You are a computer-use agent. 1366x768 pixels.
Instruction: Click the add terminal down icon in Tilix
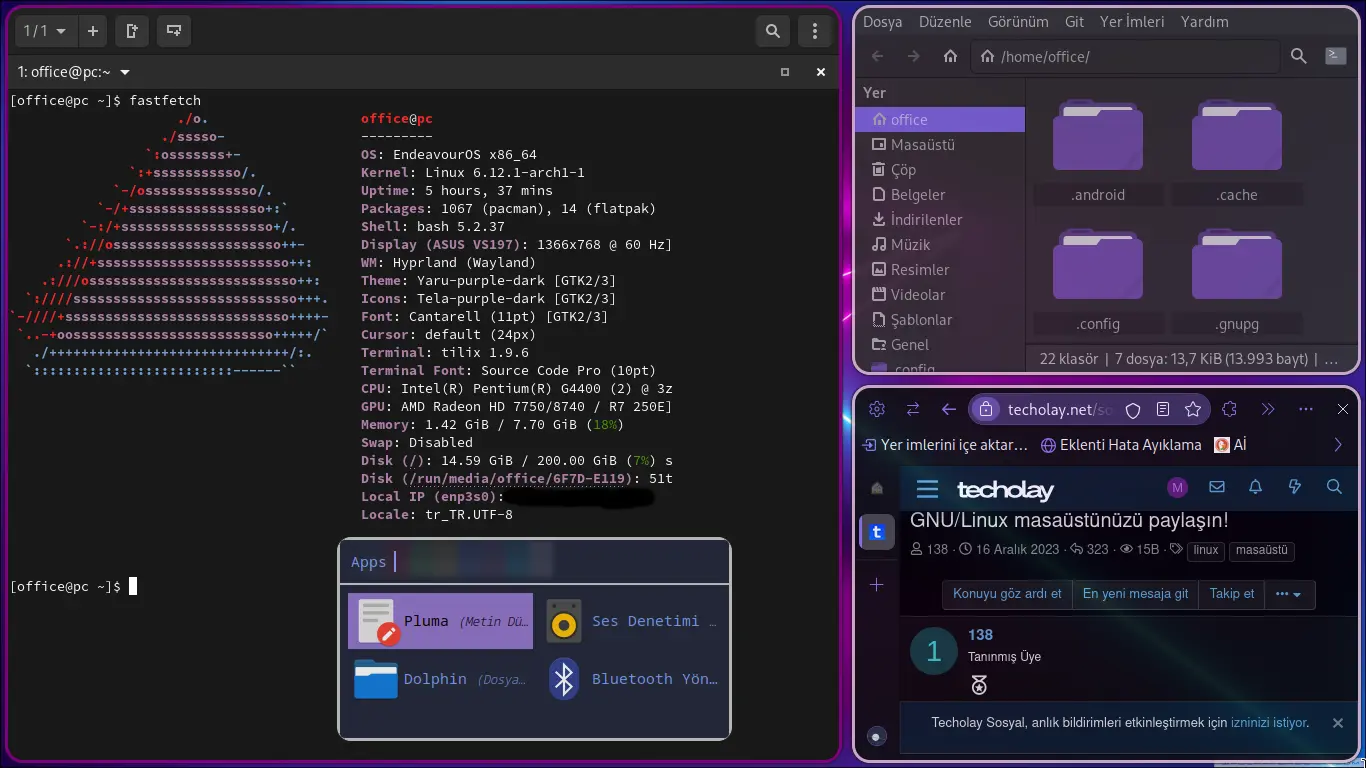point(173,31)
